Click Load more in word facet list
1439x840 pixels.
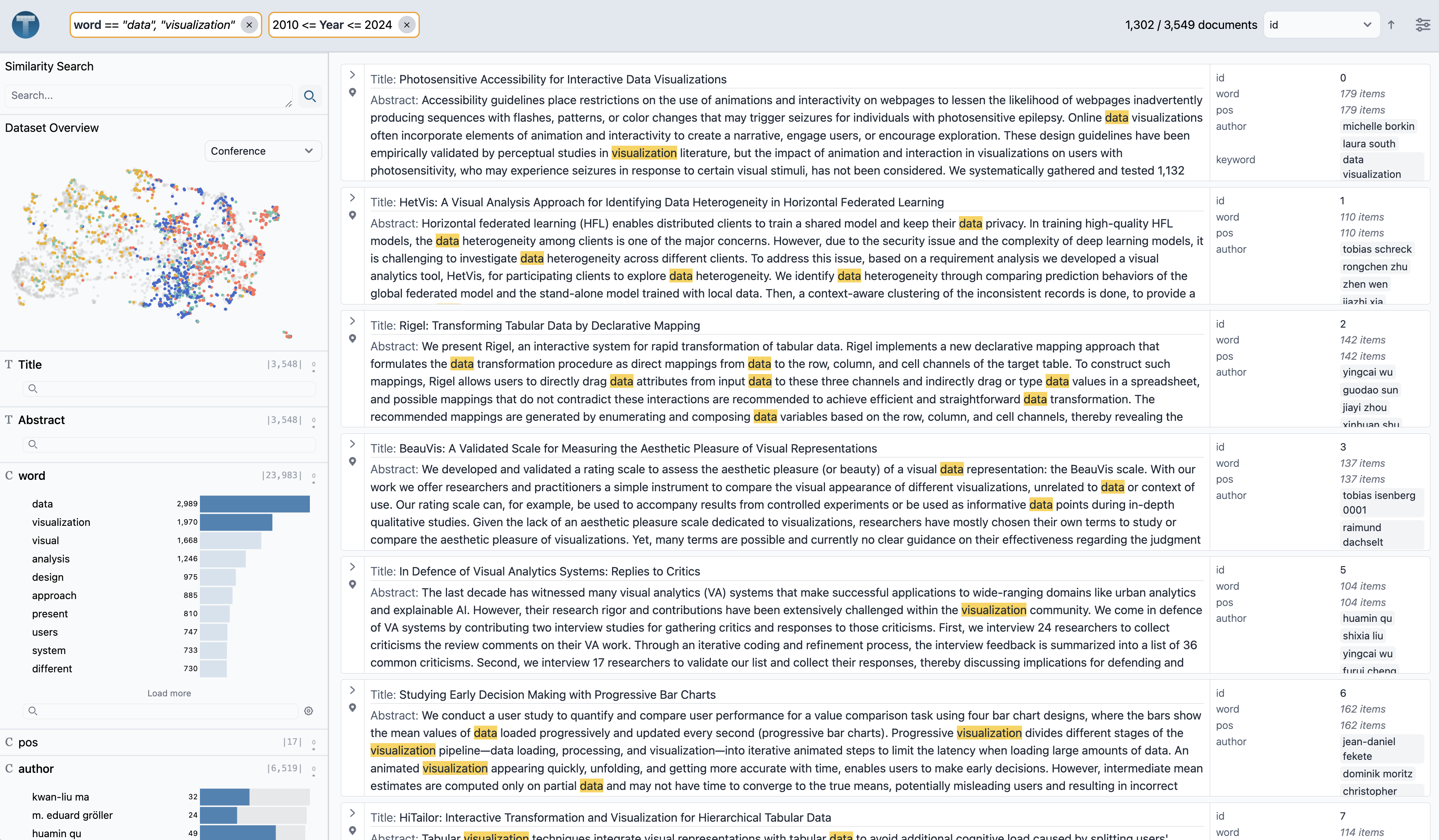pos(168,692)
